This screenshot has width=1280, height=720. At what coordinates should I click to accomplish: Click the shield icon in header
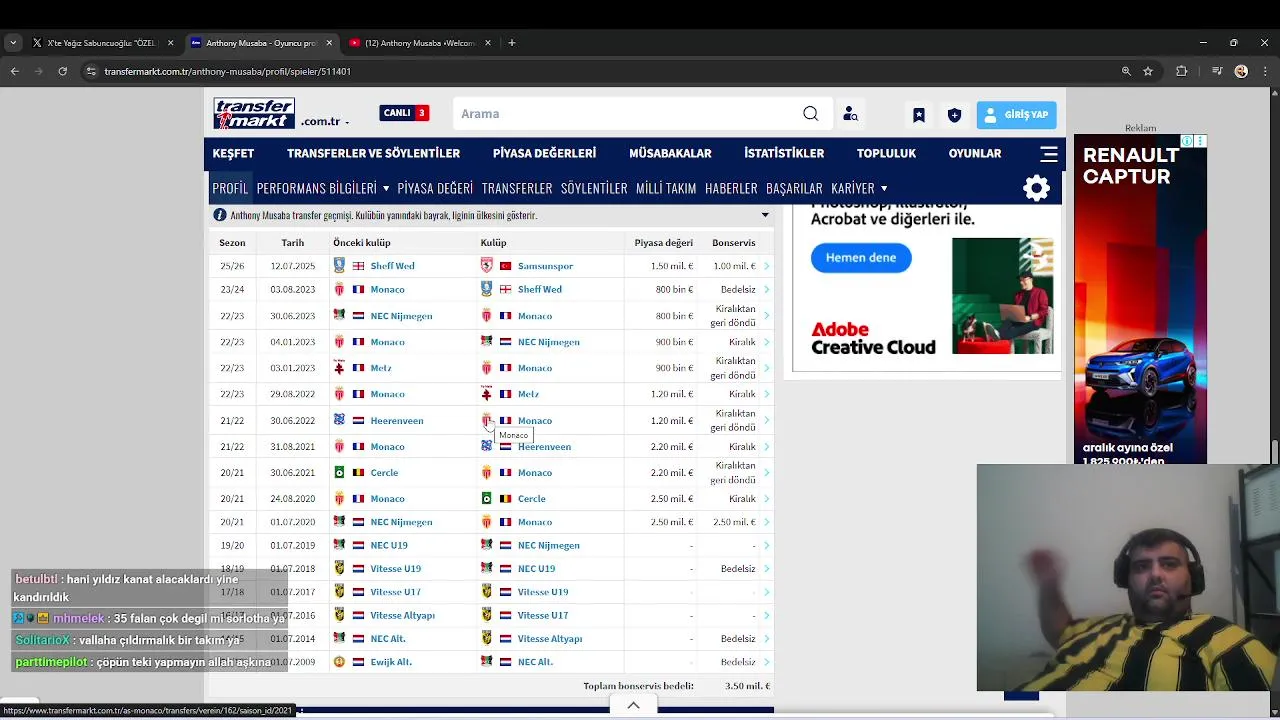954,115
